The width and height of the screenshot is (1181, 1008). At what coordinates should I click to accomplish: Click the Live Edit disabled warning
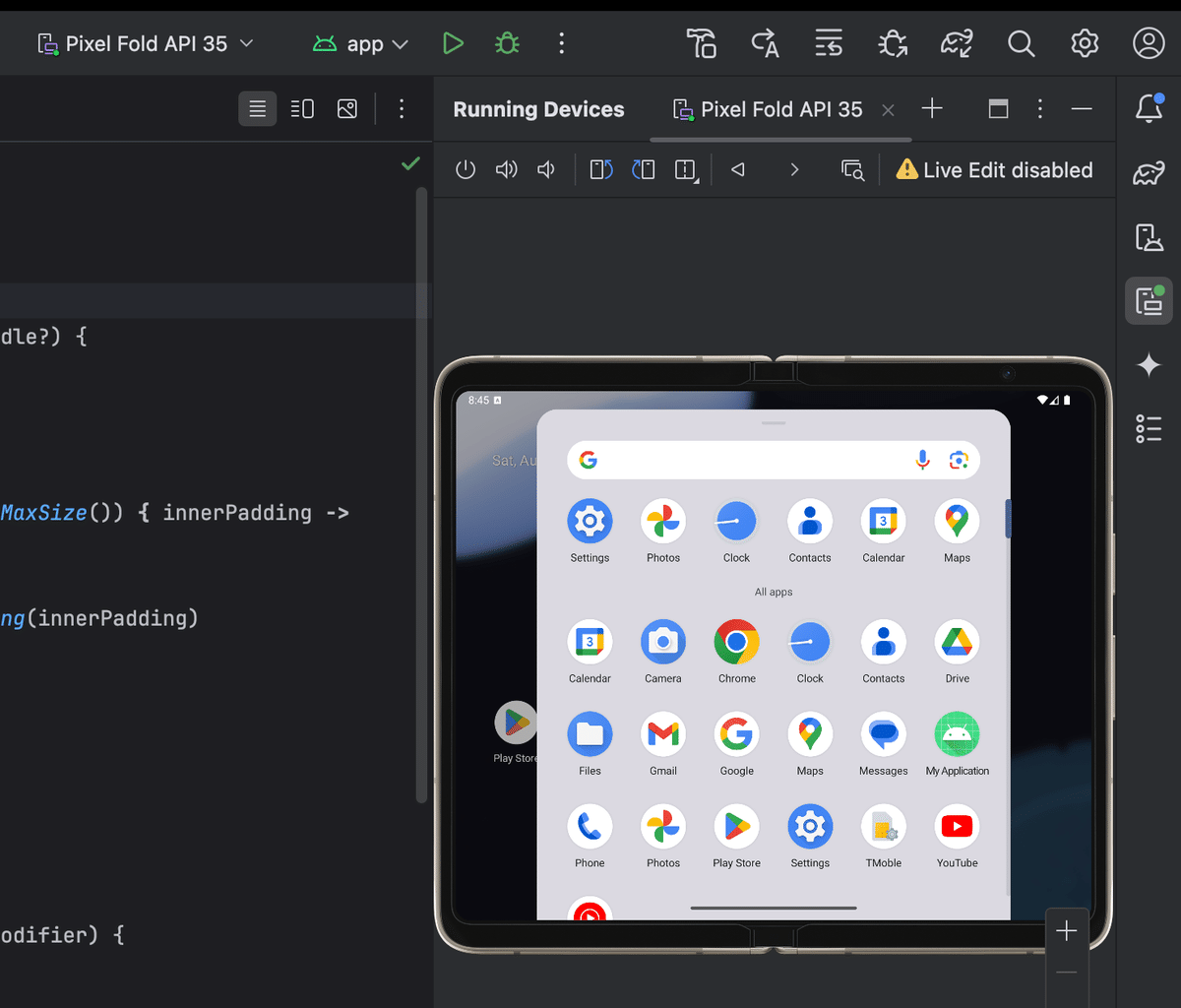[994, 170]
